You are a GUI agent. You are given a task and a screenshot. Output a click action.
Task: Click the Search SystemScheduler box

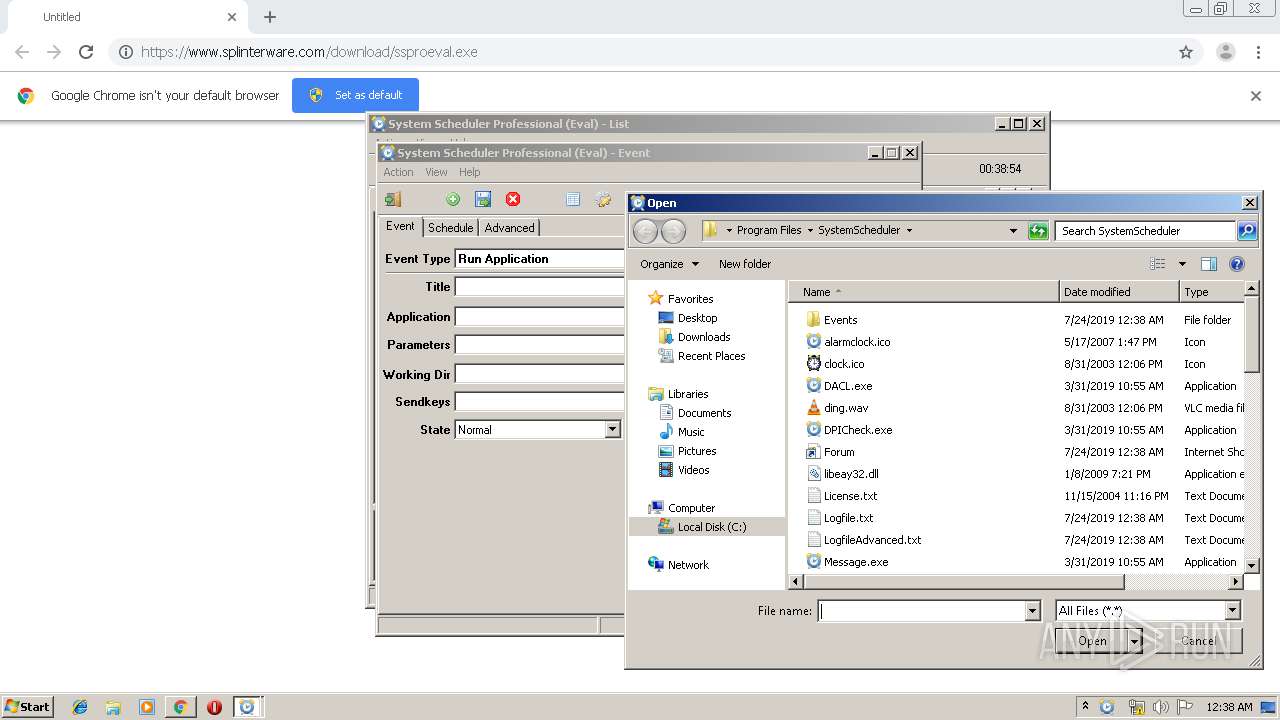point(1145,231)
